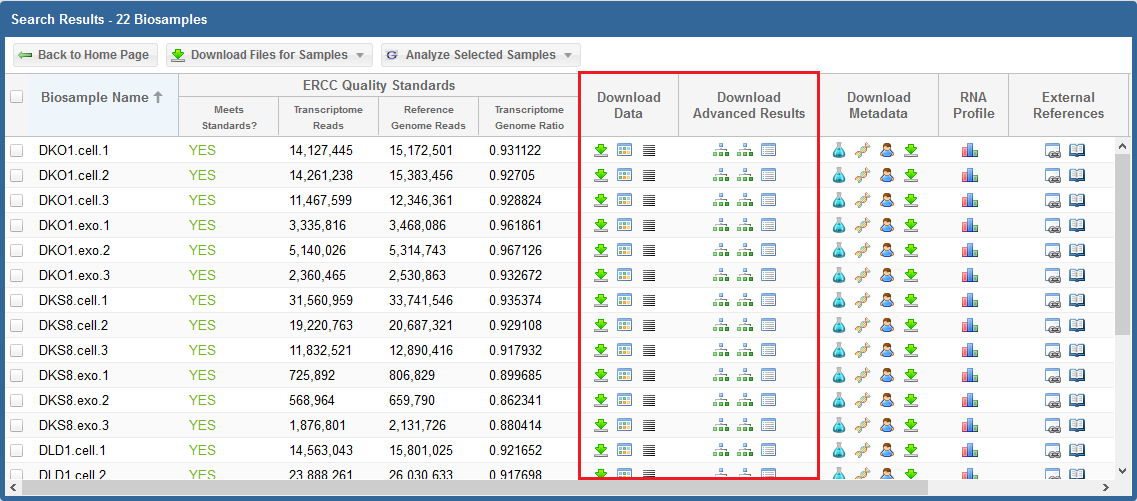Open Analyze Selected Samples dropdown menu
Screen dimensions: 1137x501
point(480,55)
